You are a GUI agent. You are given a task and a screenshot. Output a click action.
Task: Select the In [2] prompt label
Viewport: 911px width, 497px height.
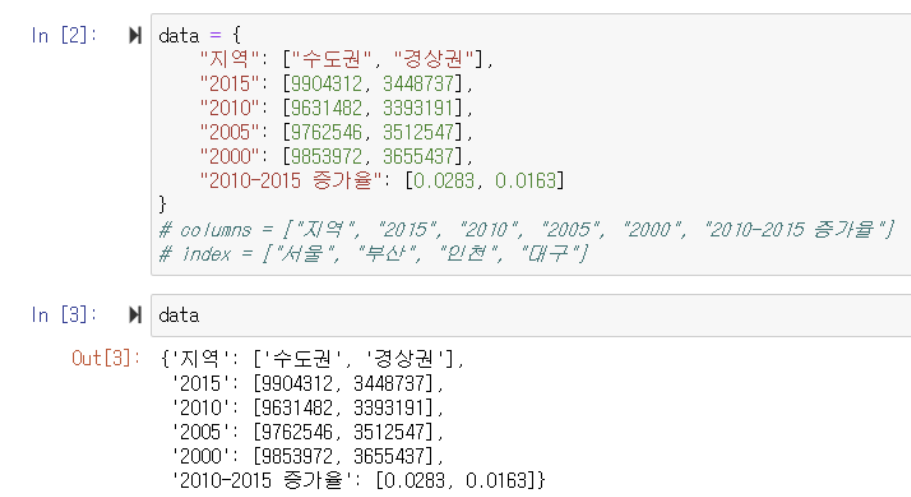[64, 35]
